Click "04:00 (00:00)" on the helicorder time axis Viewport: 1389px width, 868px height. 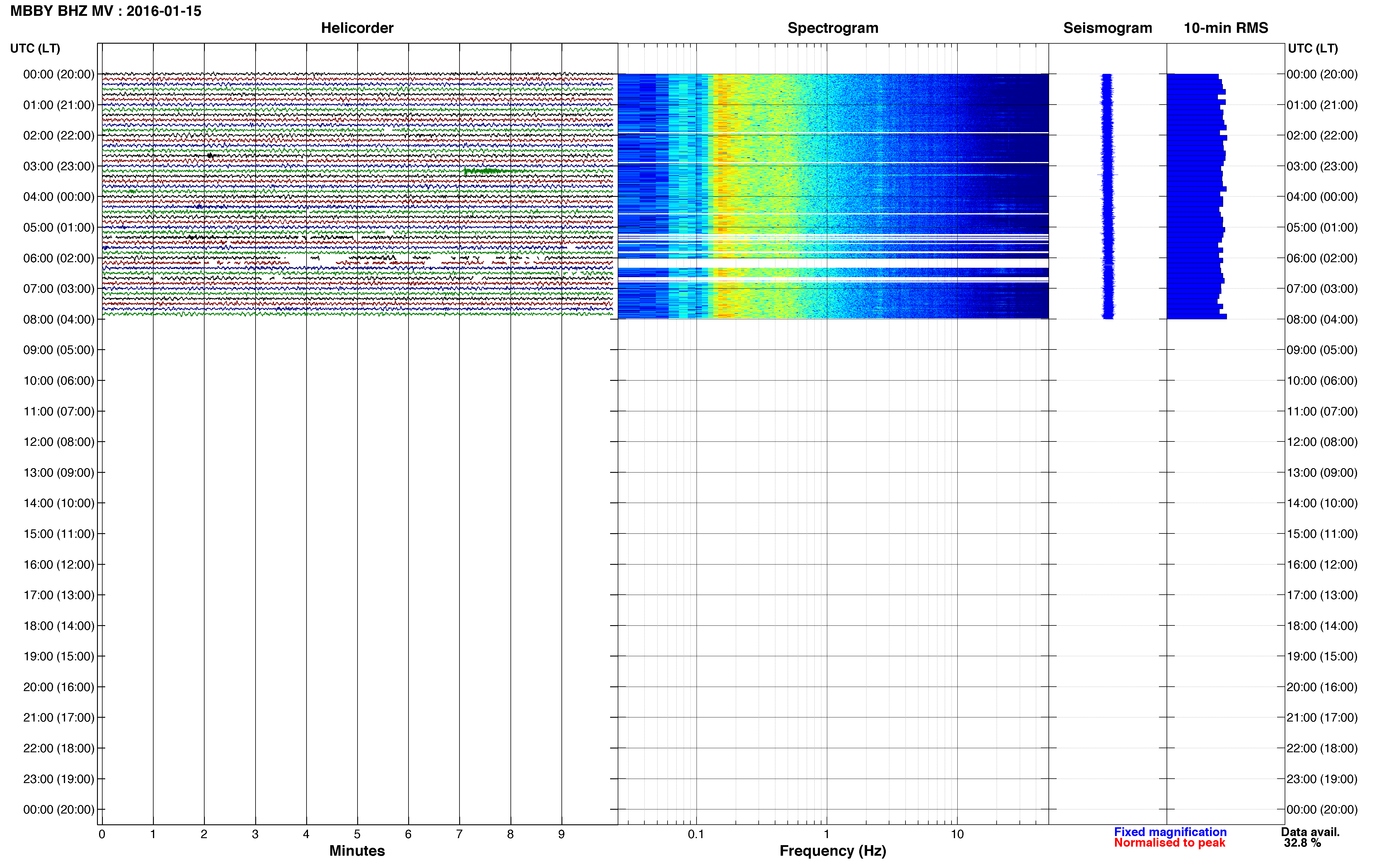pyautogui.click(x=59, y=196)
